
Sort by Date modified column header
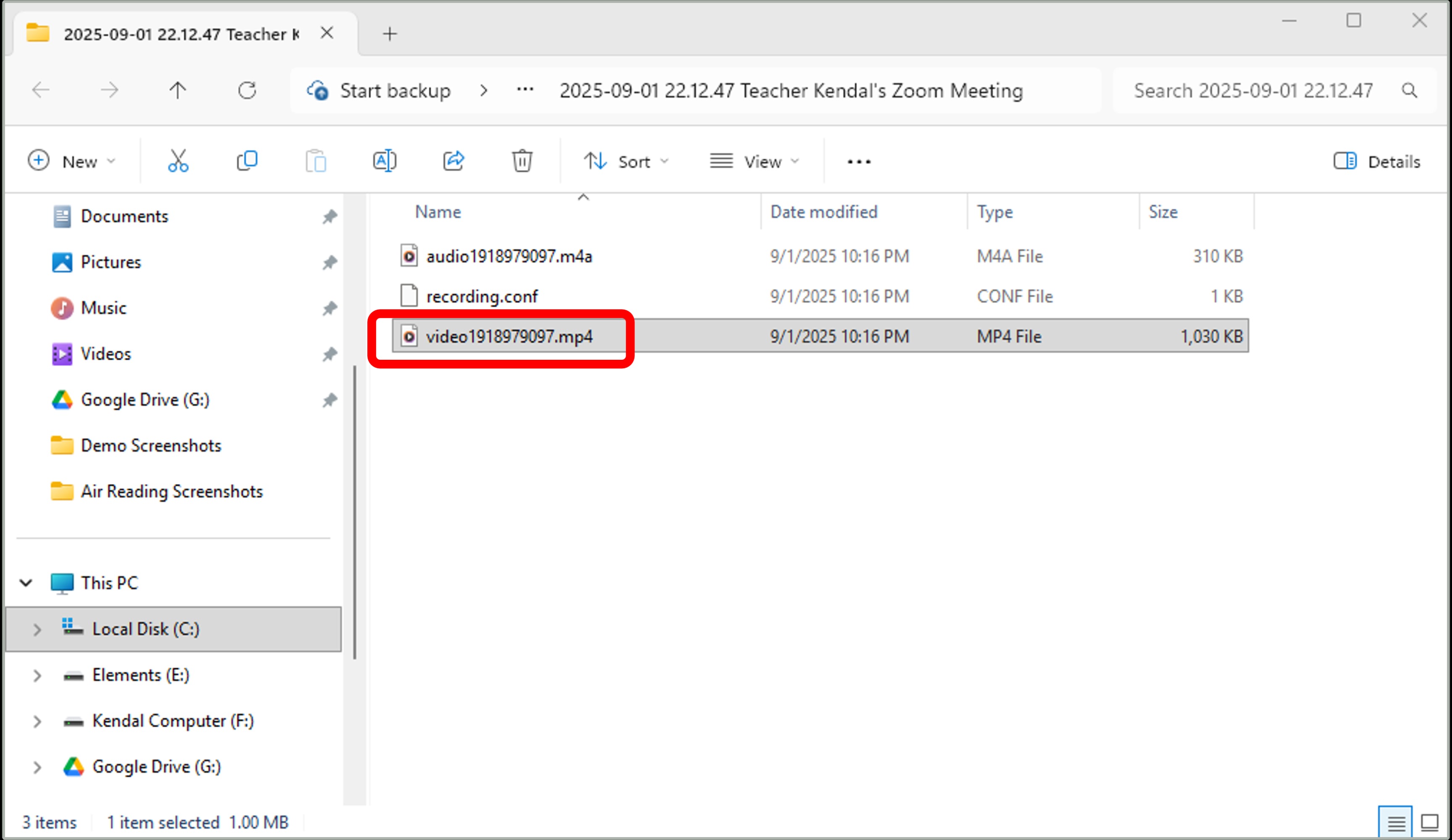coord(823,212)
